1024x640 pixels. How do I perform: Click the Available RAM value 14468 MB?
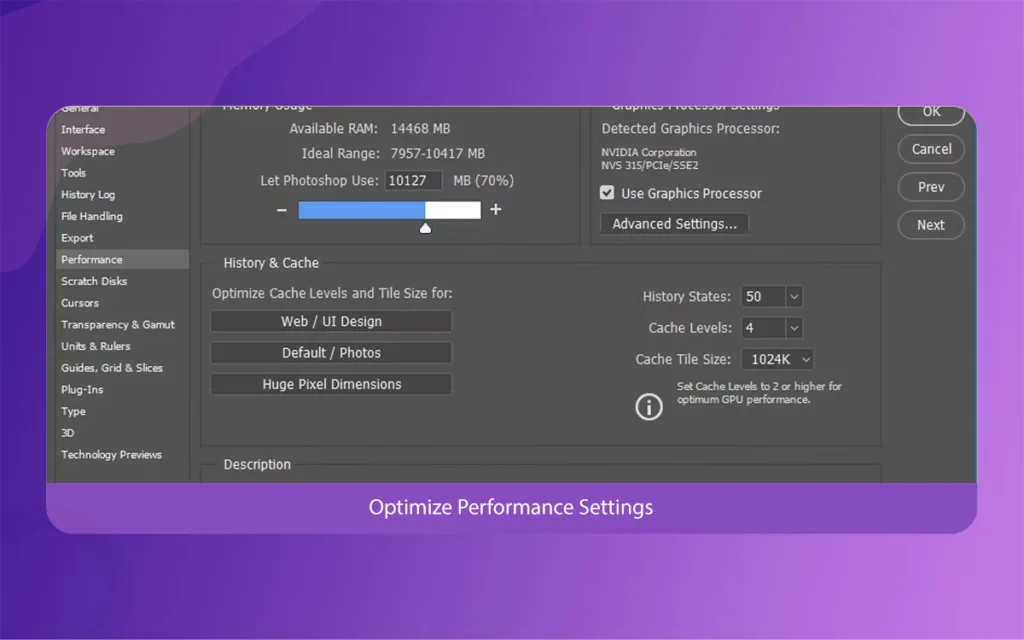coord(421,129)
